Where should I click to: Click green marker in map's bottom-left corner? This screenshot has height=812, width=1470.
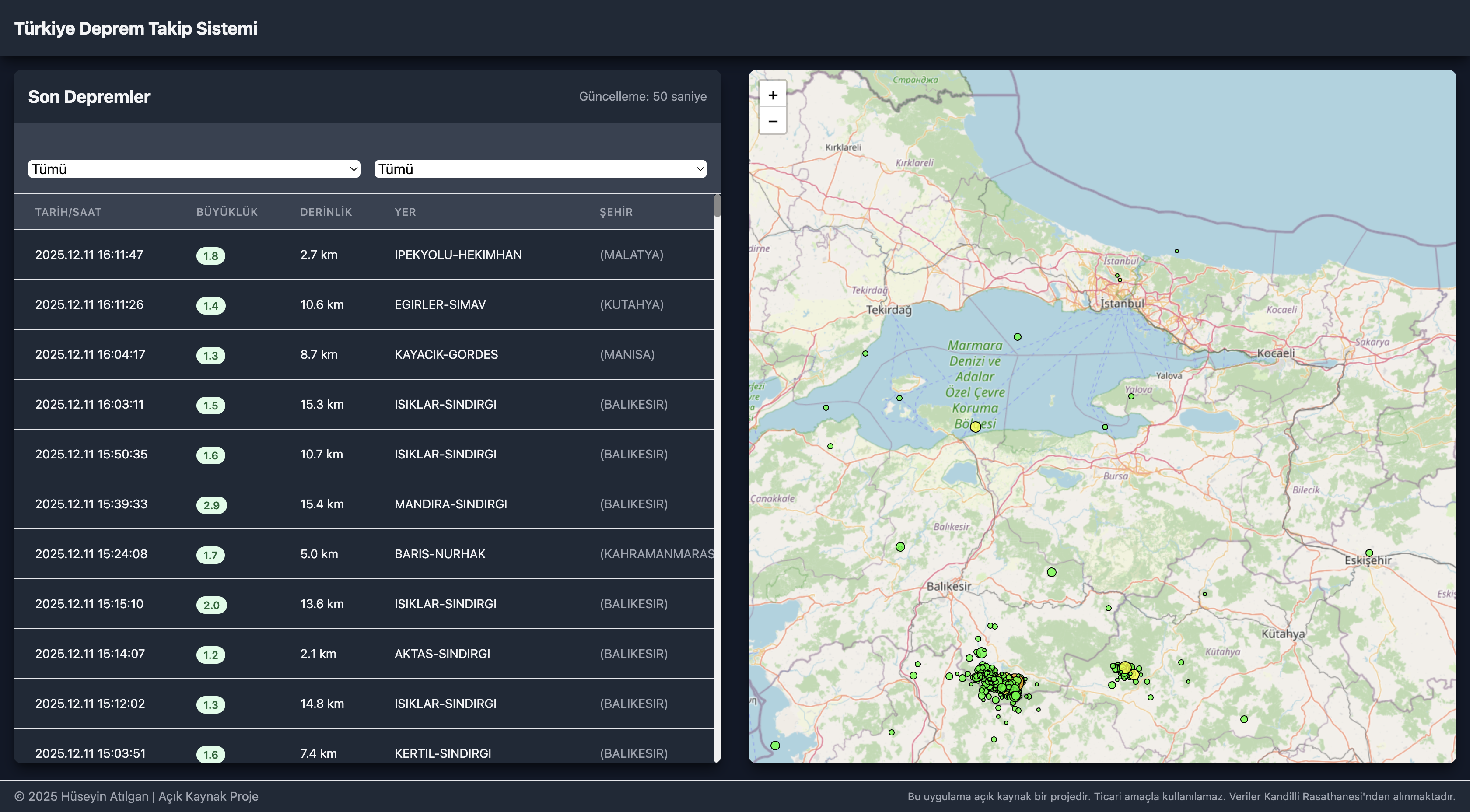(775, 745)
